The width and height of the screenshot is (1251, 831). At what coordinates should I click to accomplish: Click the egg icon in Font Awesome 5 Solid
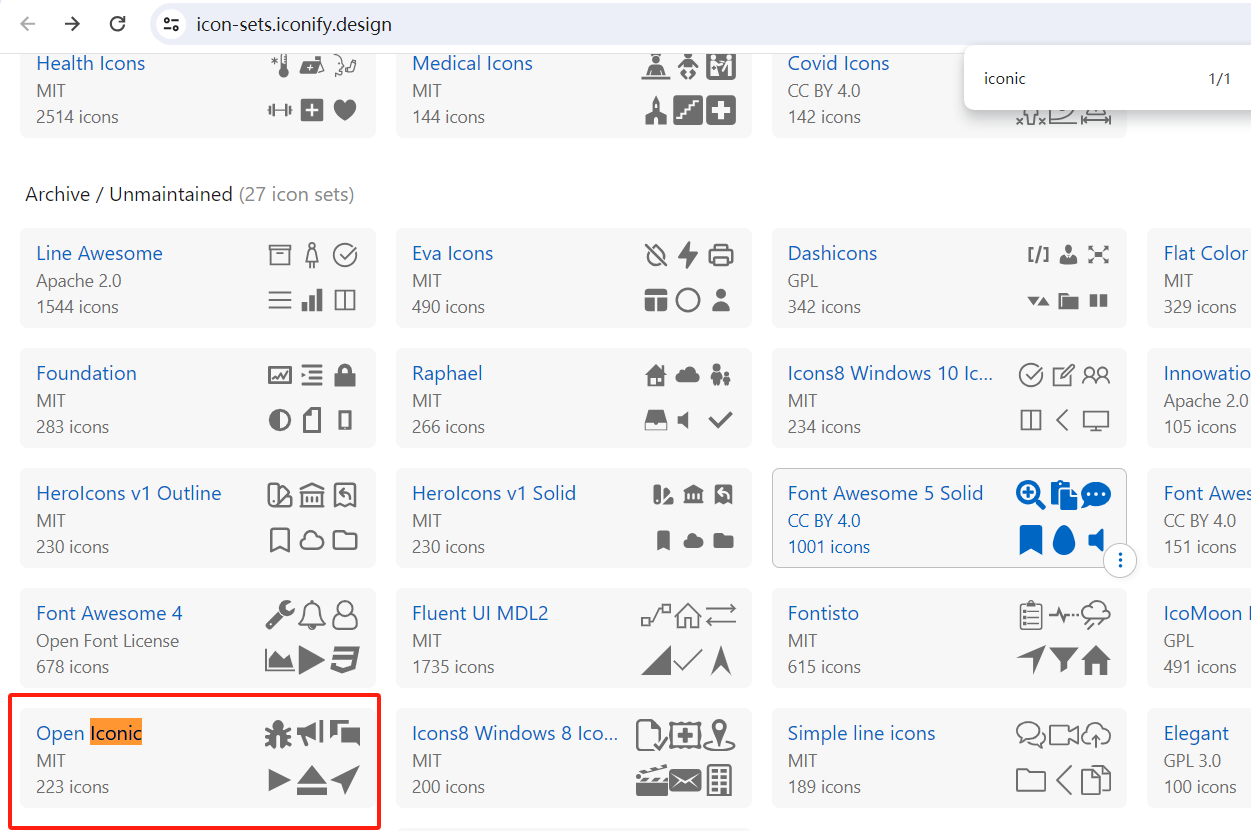coord(1064,541)
